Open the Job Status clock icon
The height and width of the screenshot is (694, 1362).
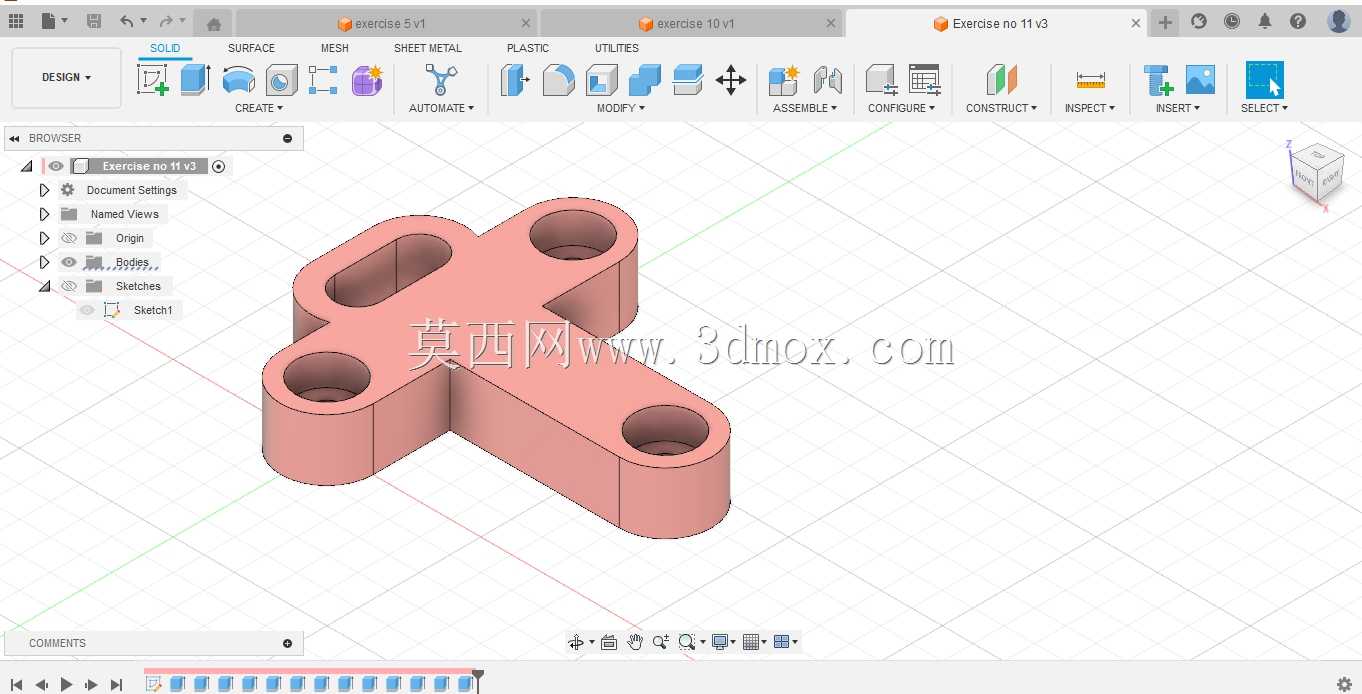(1232, 21)
